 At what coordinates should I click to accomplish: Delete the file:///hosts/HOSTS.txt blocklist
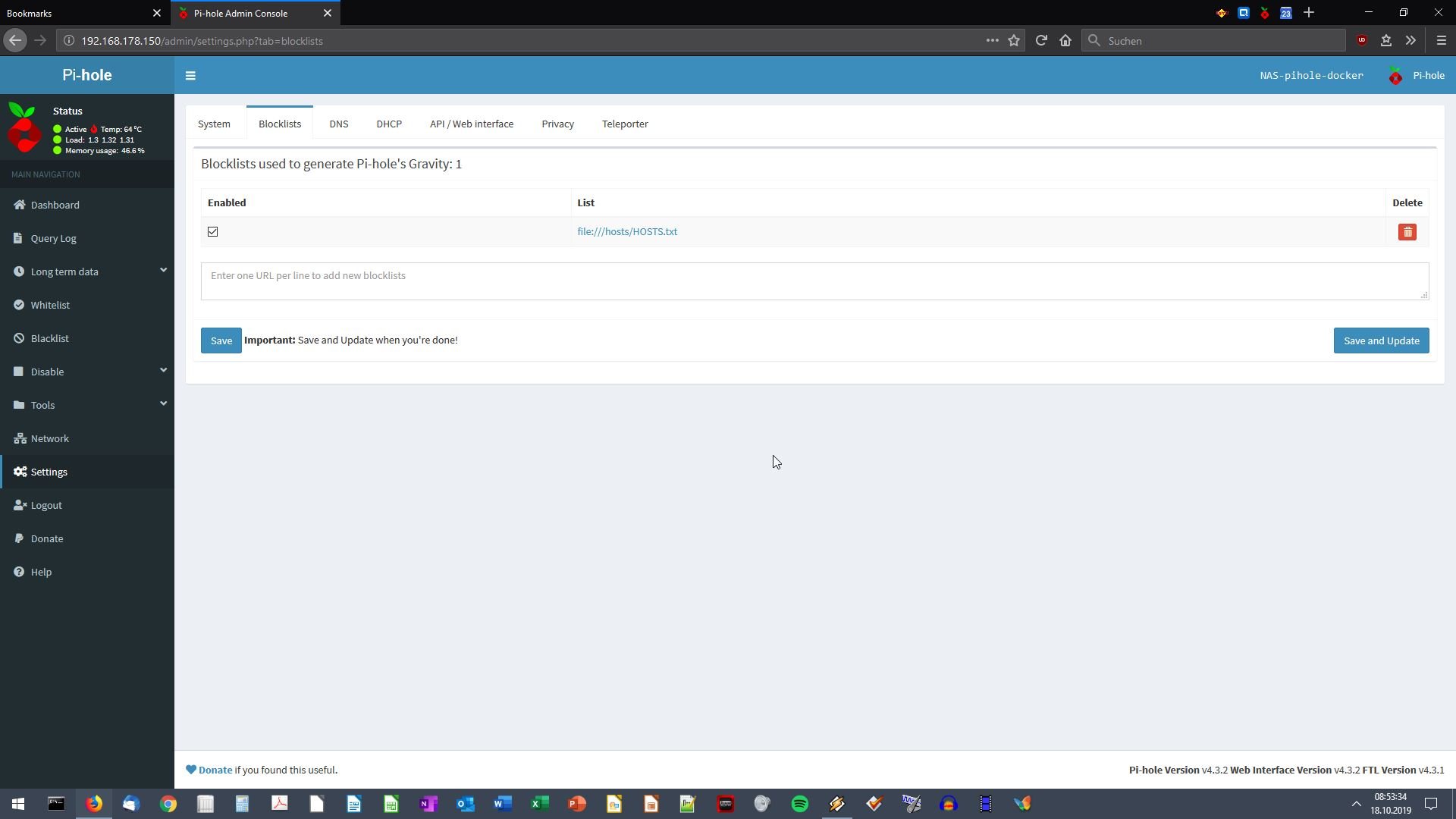[x=1407, y=232]
